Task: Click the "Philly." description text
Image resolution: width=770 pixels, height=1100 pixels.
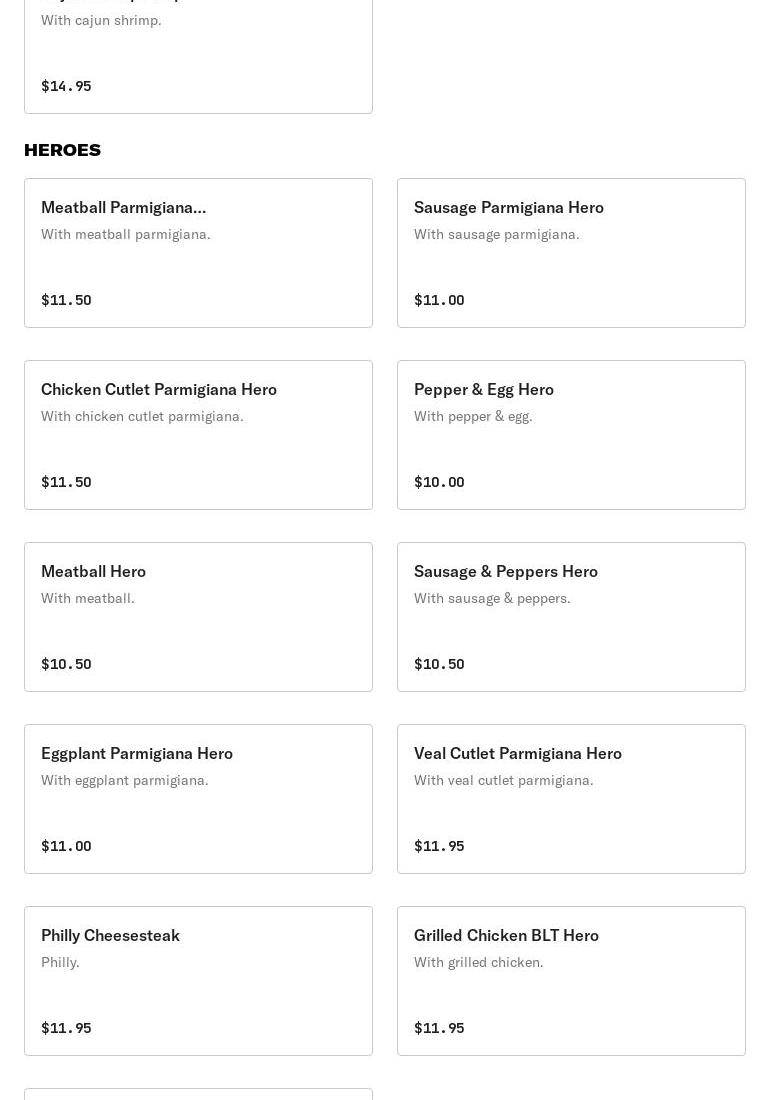Action: [x=60, y=962]
